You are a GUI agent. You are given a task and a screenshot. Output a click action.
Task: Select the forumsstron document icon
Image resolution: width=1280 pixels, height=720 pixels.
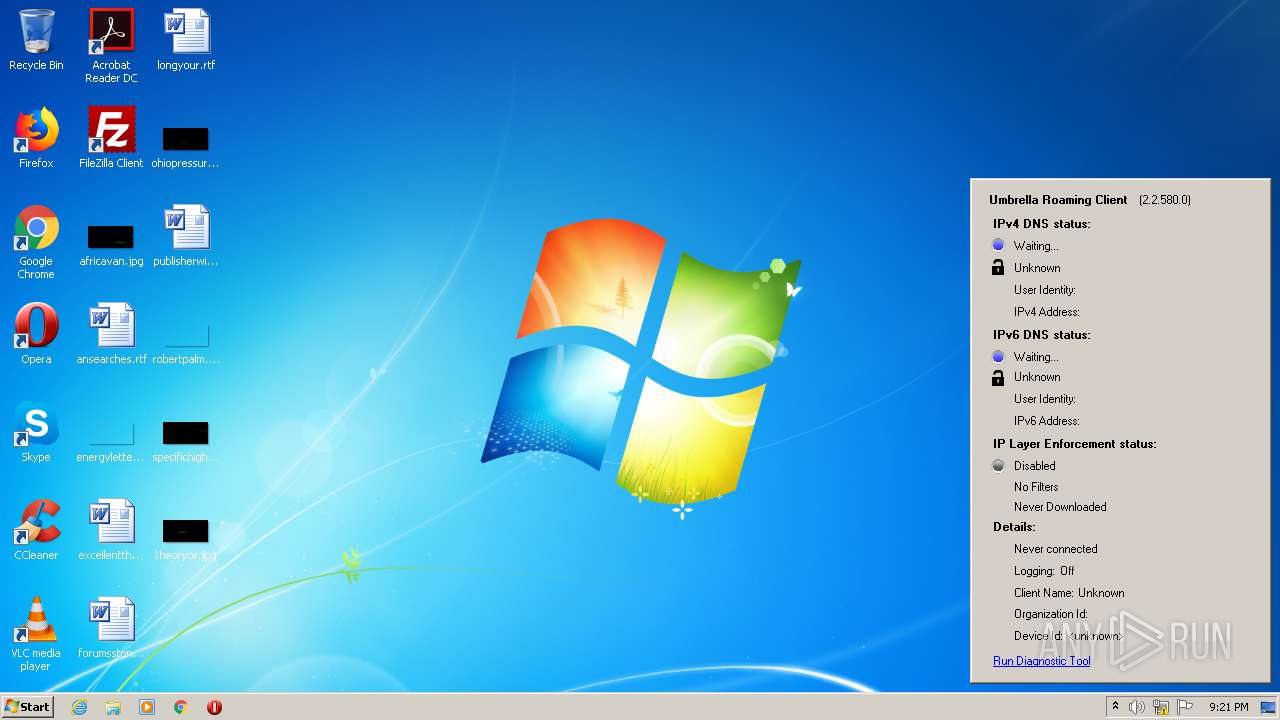click(x=111, y=628)
